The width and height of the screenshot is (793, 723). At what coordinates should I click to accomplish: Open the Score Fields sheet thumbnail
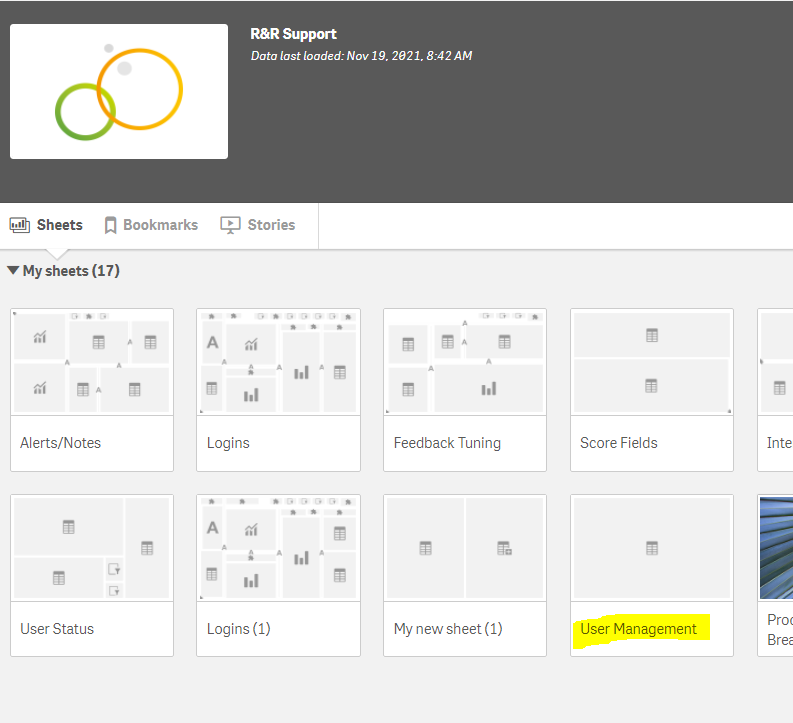pos(652,362)
